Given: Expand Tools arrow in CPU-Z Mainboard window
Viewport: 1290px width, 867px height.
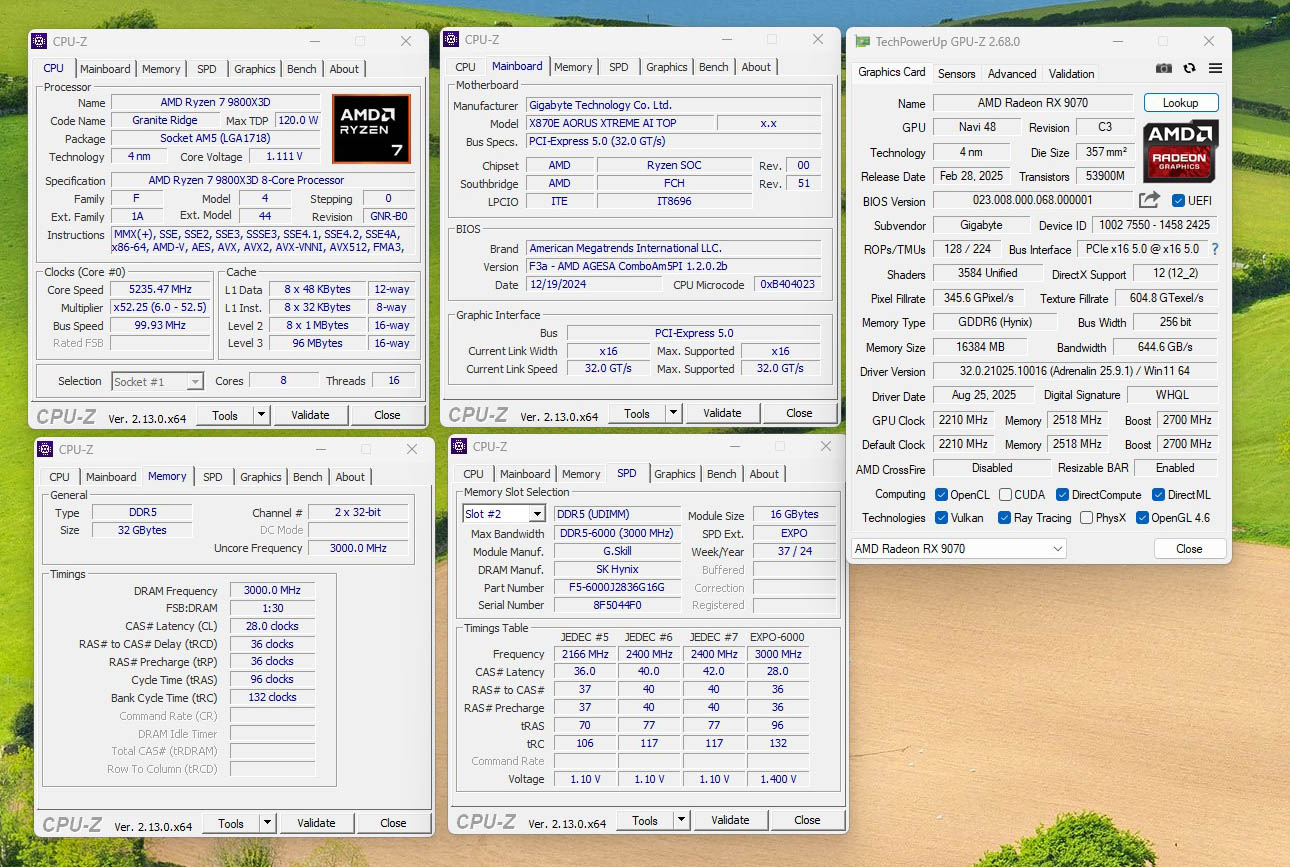Looking at the screenshot, I should pyautogui.click(x=674, y=413).
